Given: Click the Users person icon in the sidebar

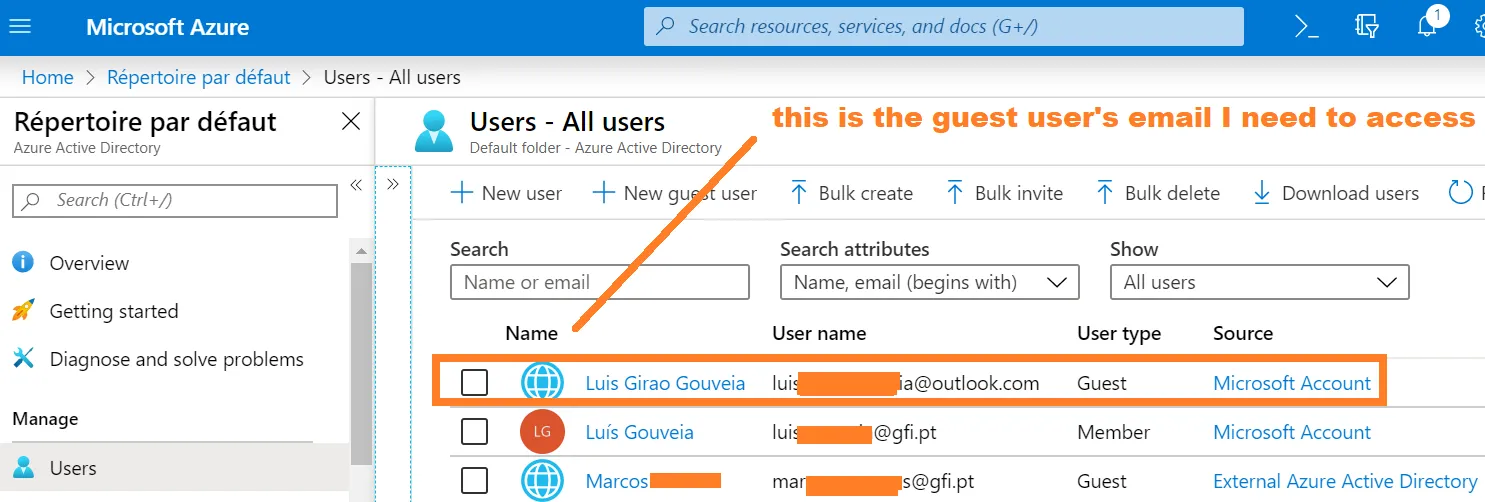Looking at the screenshot, I should coord(23,468).
